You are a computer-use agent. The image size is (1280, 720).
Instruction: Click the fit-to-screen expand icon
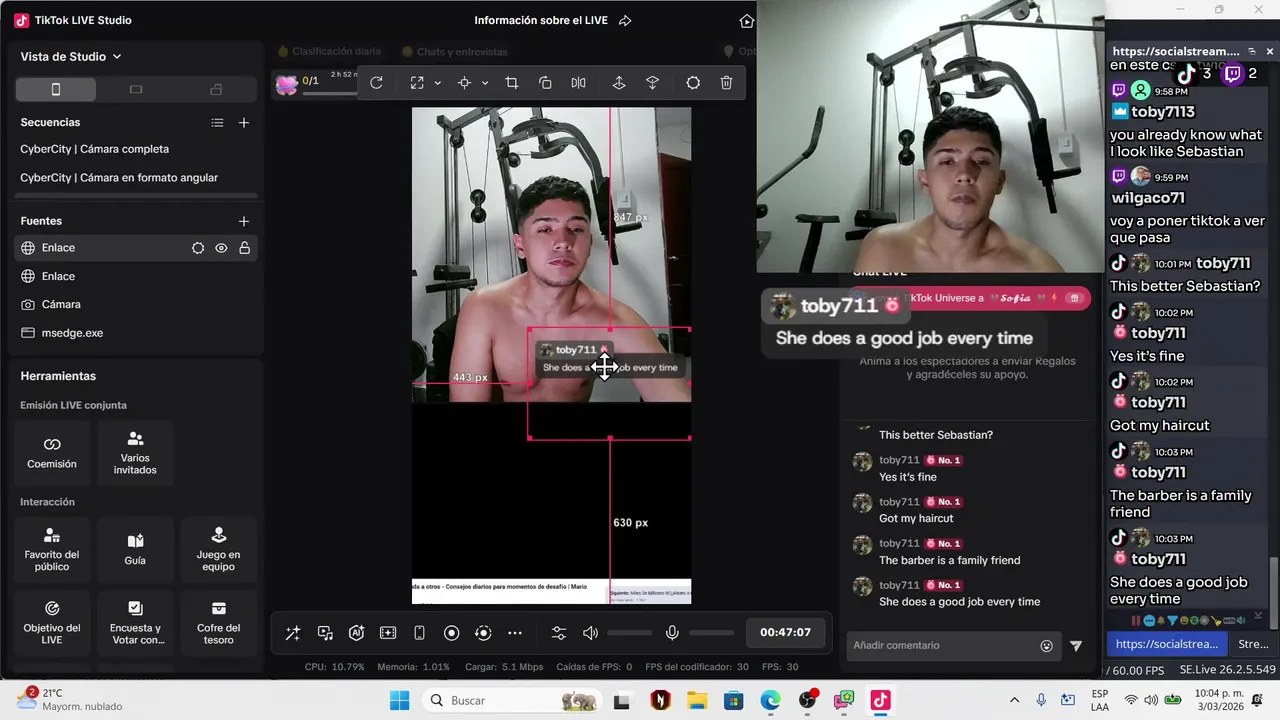(417, 83)
